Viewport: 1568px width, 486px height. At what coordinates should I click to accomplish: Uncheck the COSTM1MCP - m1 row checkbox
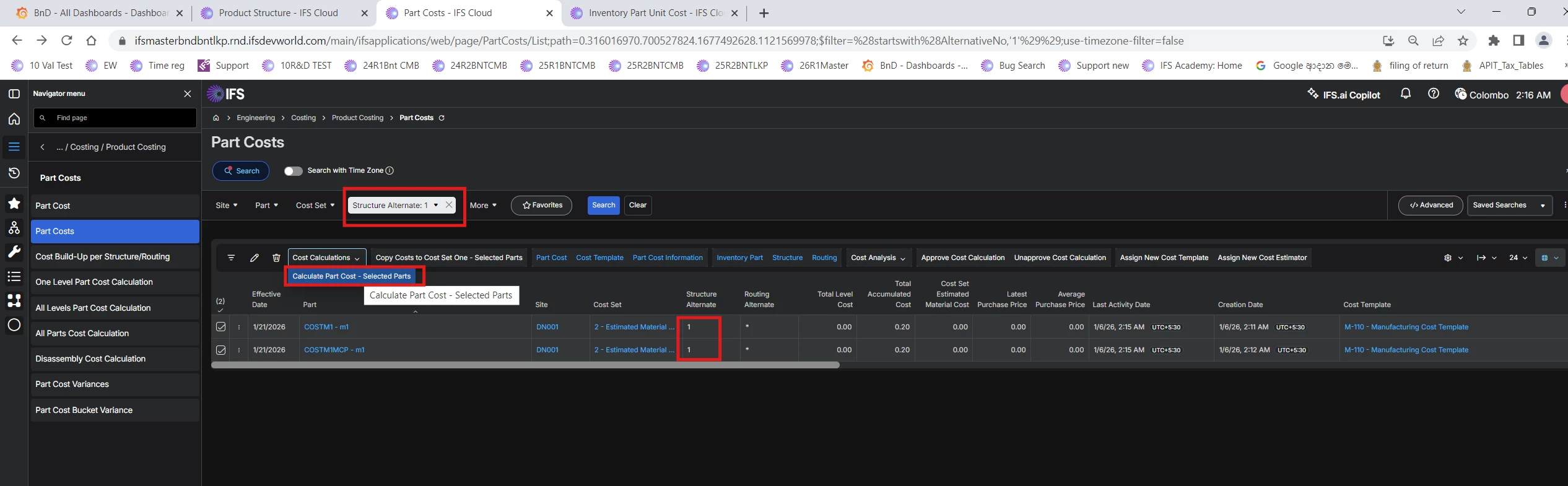click(220, 350)
